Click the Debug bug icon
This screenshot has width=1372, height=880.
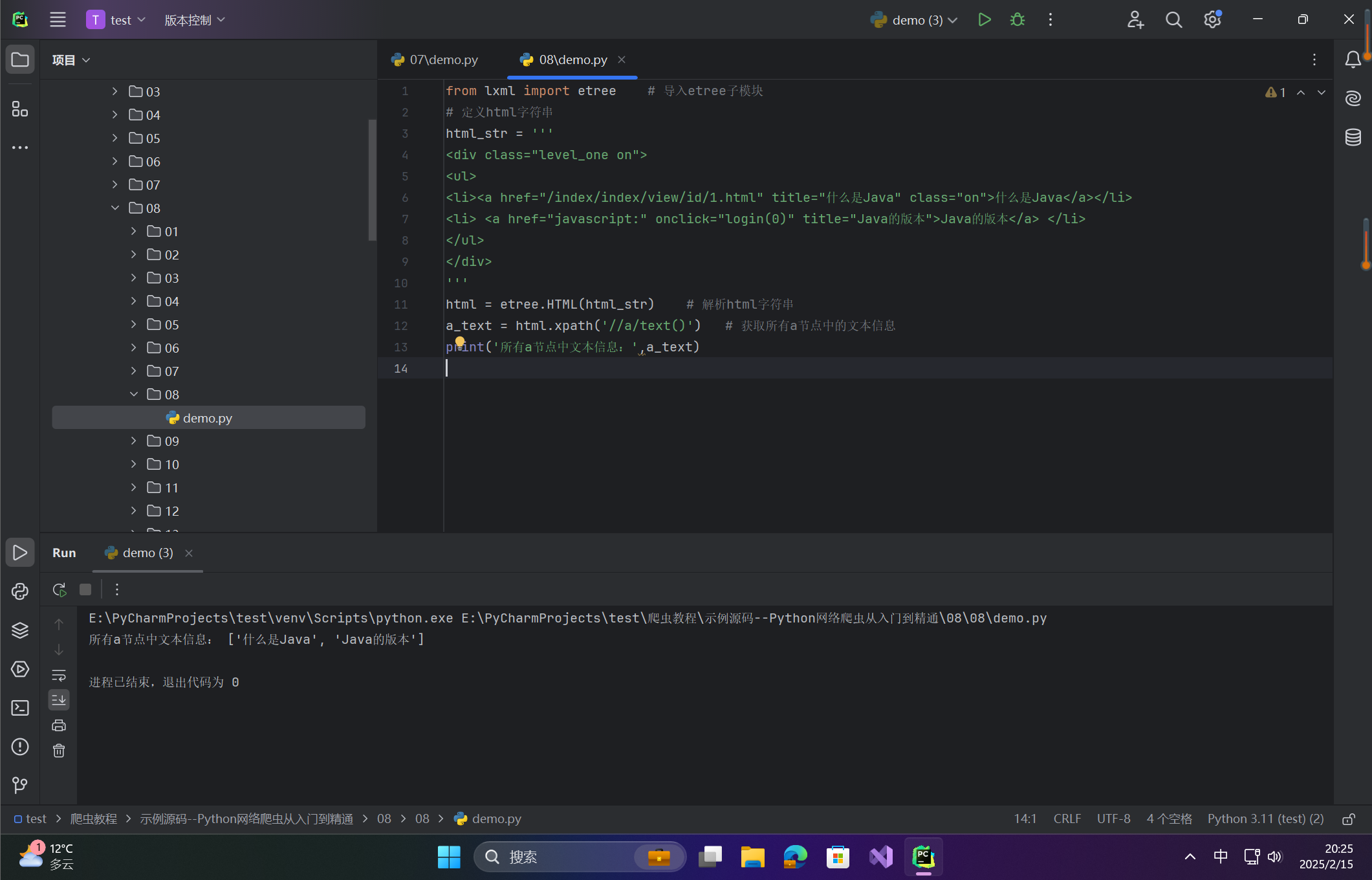point(1017,20)
